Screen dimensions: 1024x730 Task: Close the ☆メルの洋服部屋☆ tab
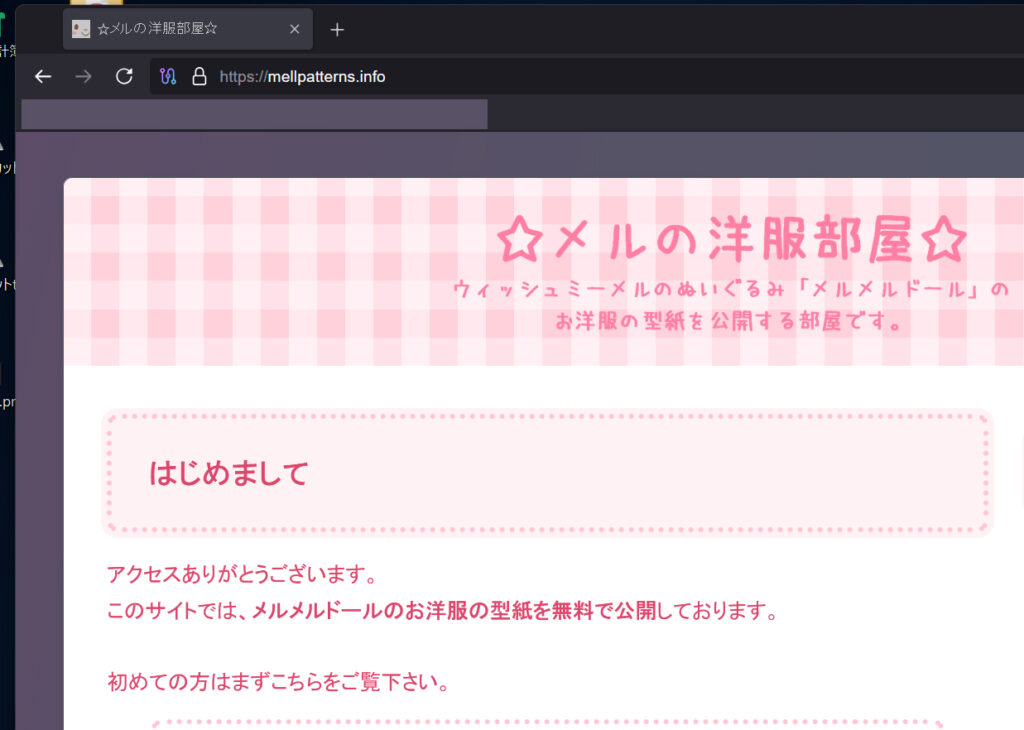[294, 30]
